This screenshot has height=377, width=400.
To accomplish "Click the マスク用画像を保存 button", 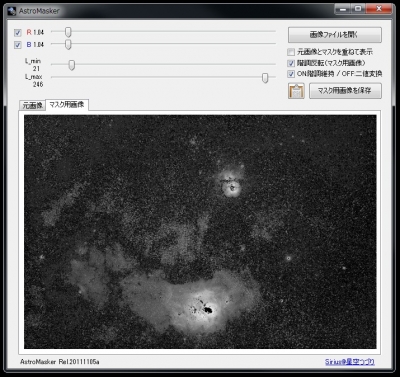I will 345,91.
